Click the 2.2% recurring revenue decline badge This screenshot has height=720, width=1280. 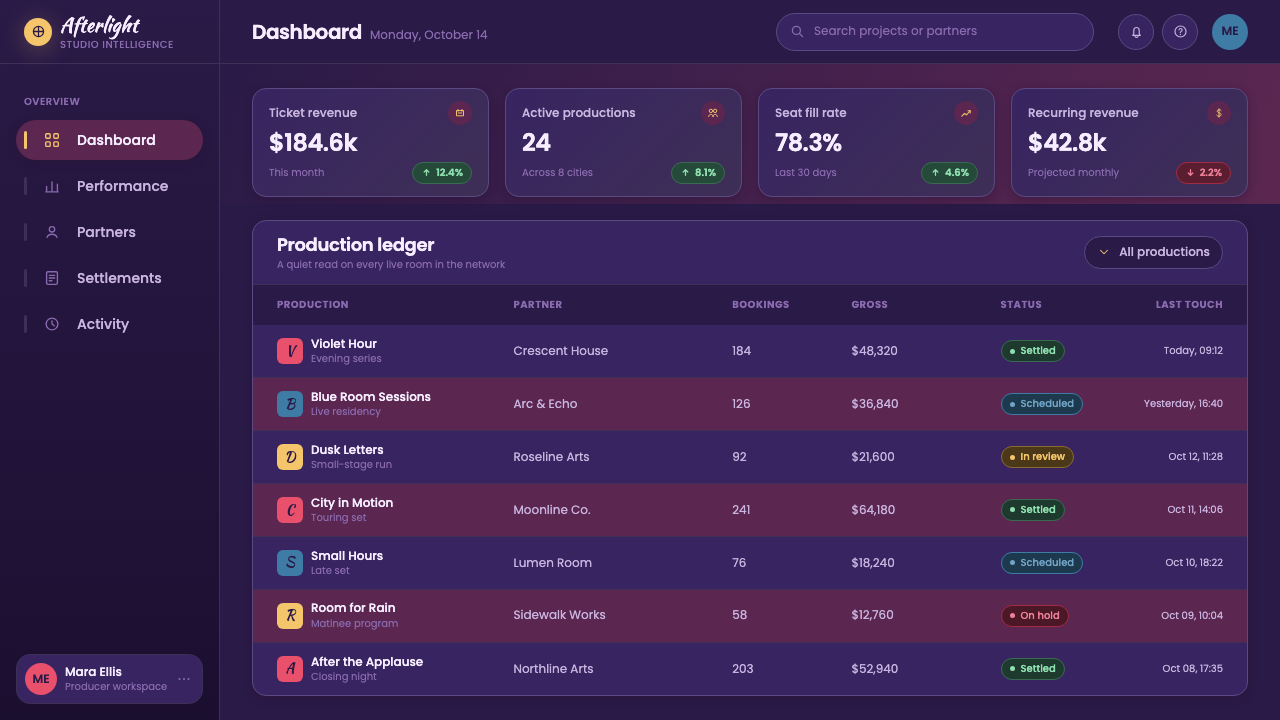[1204, 173]
